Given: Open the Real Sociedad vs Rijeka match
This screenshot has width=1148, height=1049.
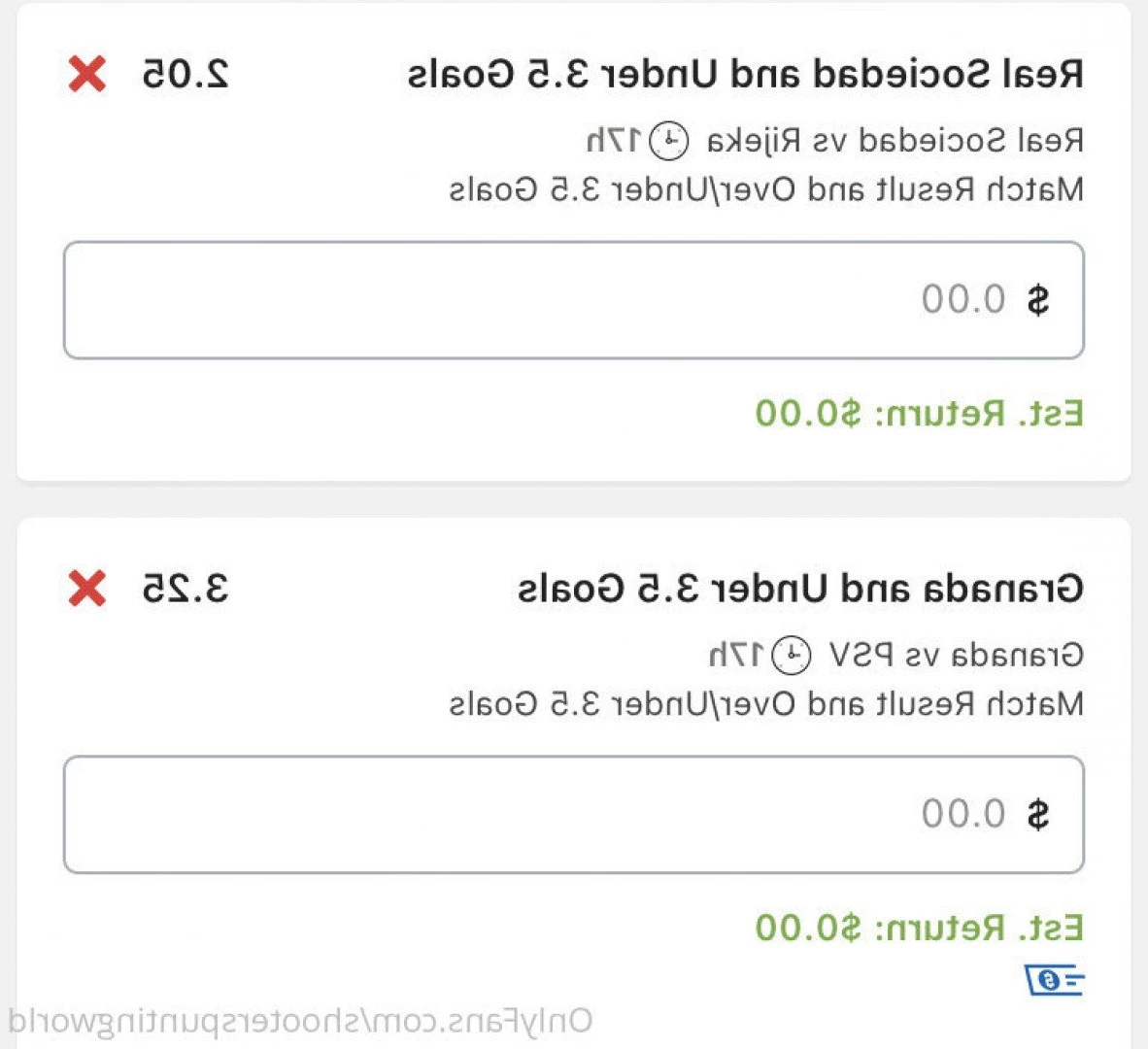Looking at the screenshot, I should [x=895, y=141].
